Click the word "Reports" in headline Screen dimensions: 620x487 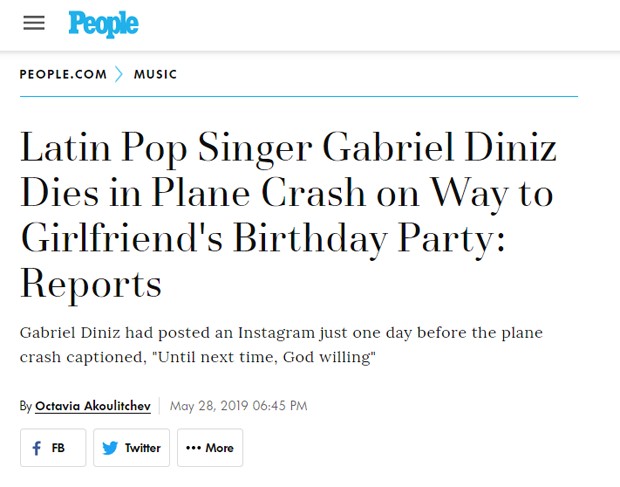tap(91, 284)
